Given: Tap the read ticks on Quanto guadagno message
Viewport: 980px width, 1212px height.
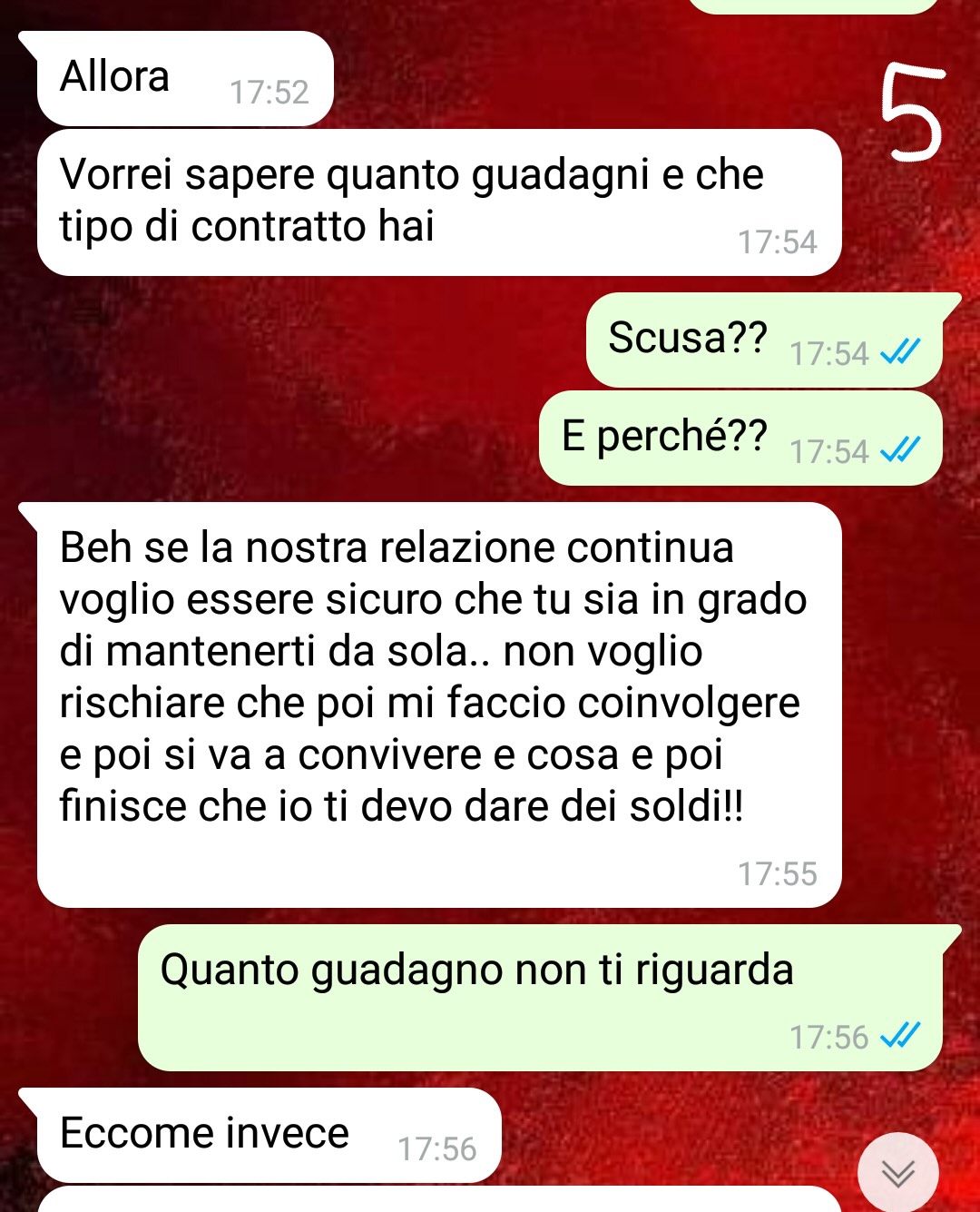Looking at the screenshot, I should point(901,1035).
